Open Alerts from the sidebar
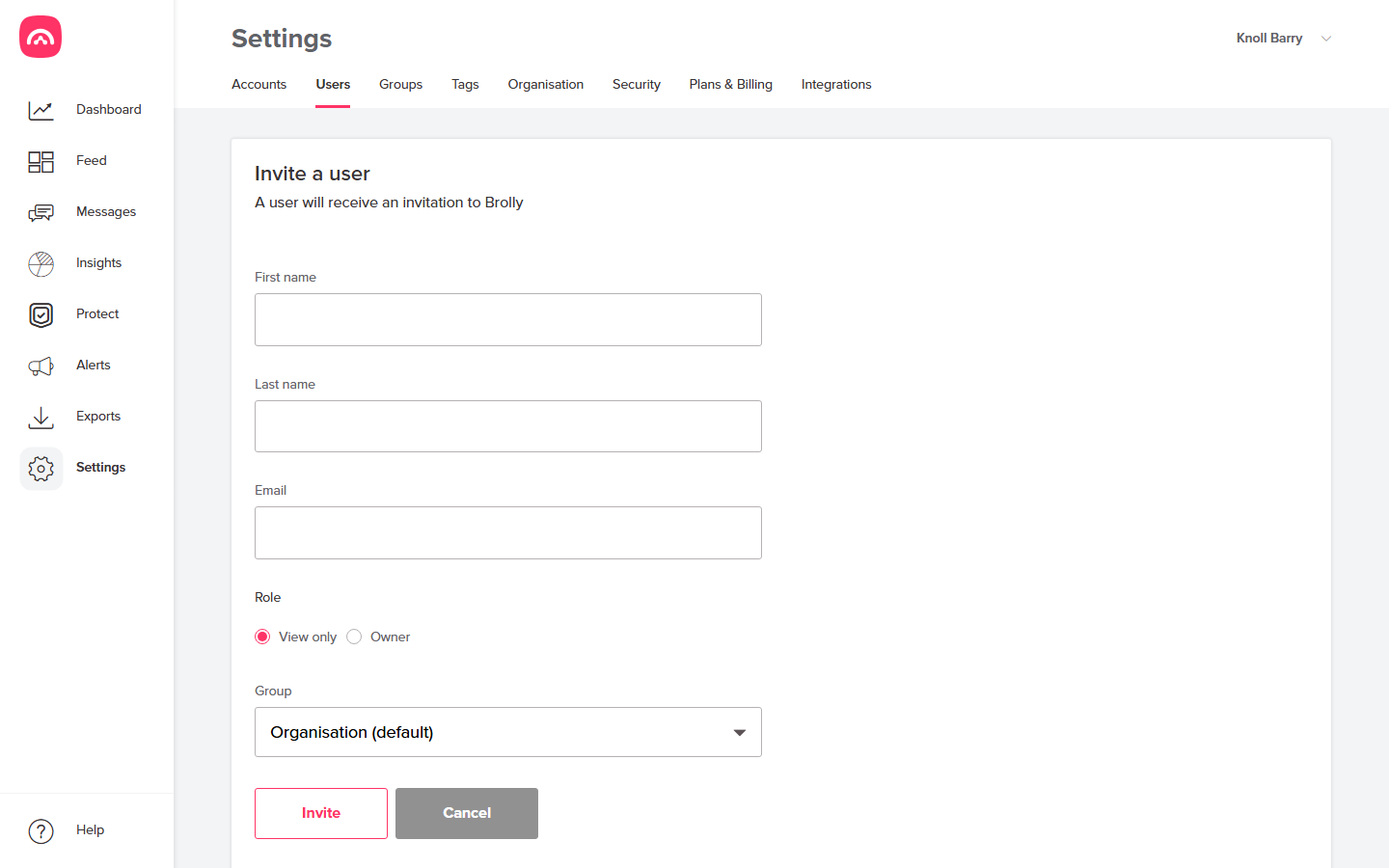The width and height of the screenshot is (1389, 868). tap(94, 365)
